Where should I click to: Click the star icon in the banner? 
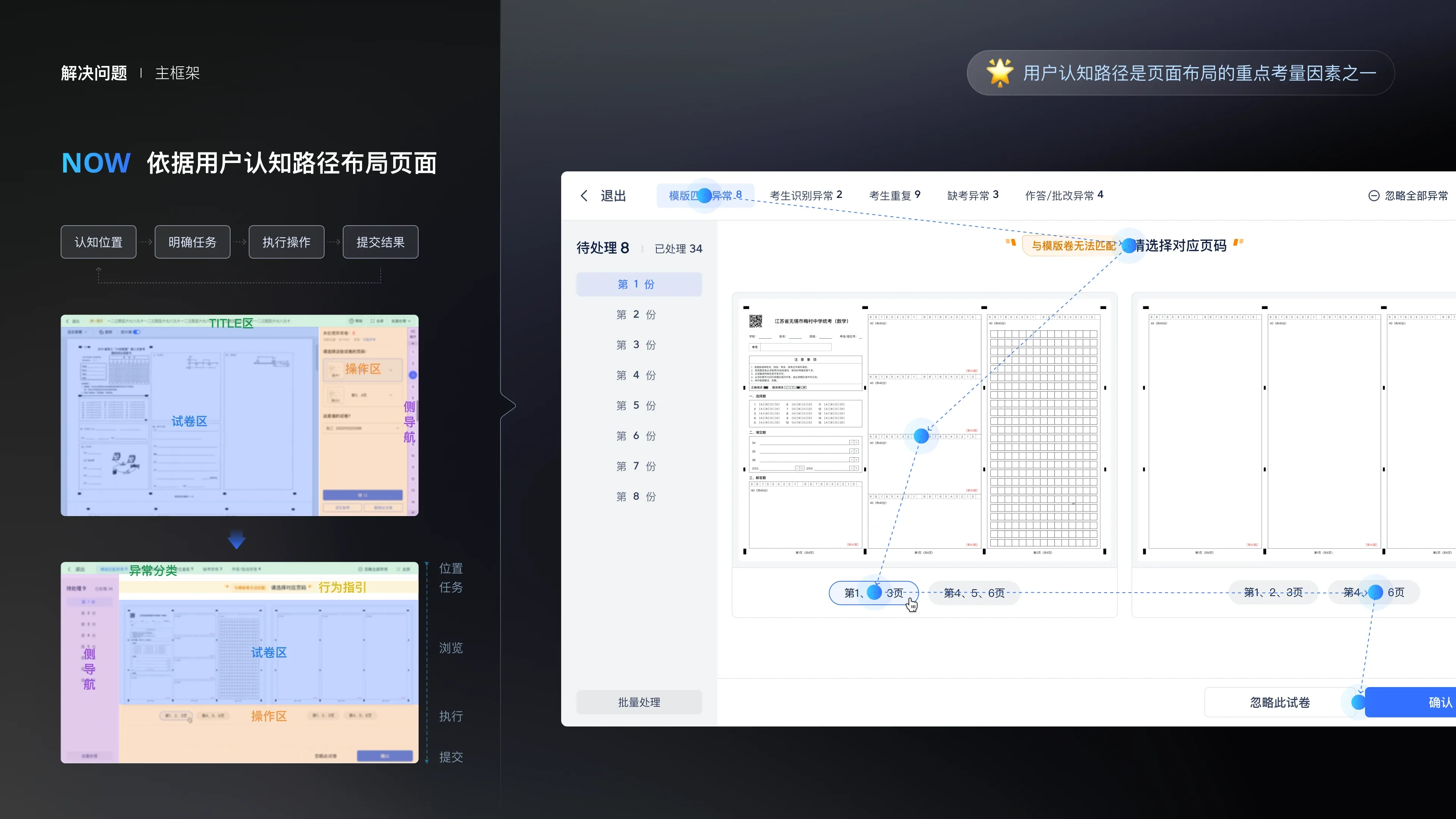coord(999,72)
